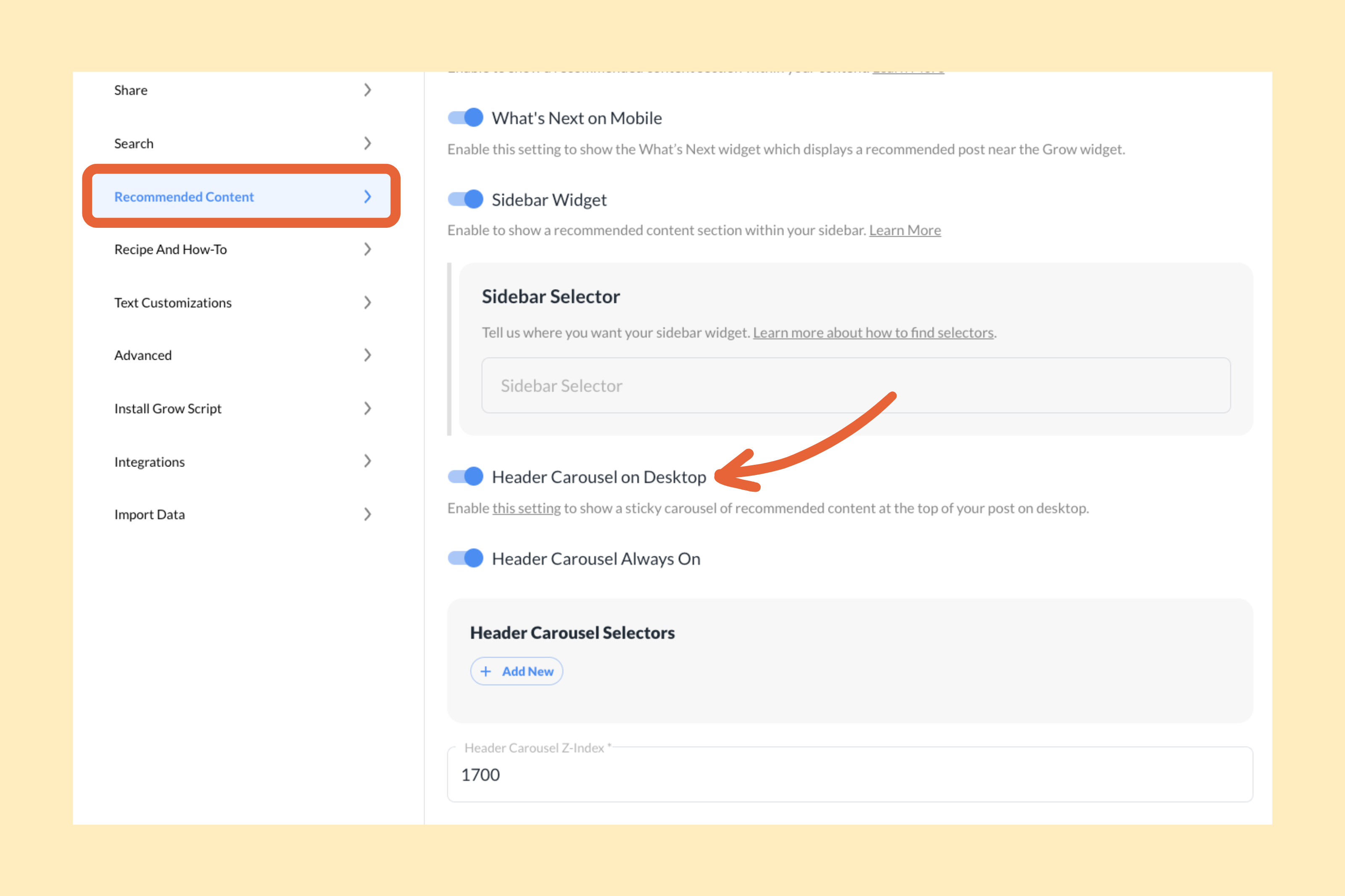This screenshot has height=896, width=1345.
Task: Open the Learn More link under Sidebar Widget
Action: pos(905,230)
